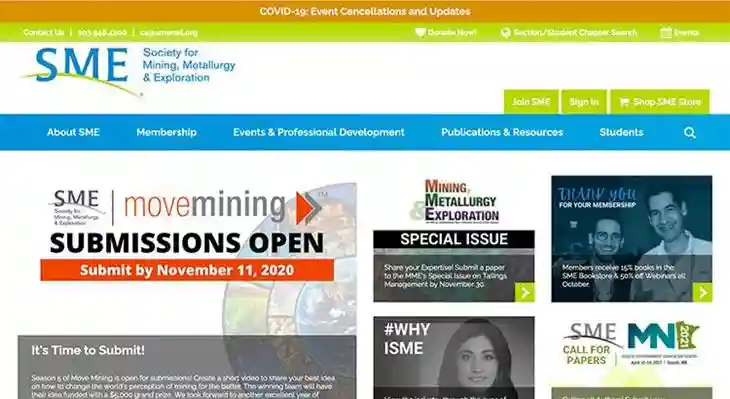Open the COVID-19 Event Cancellations and Updates banner
This screenshot has height=399, width=730.
365,11
